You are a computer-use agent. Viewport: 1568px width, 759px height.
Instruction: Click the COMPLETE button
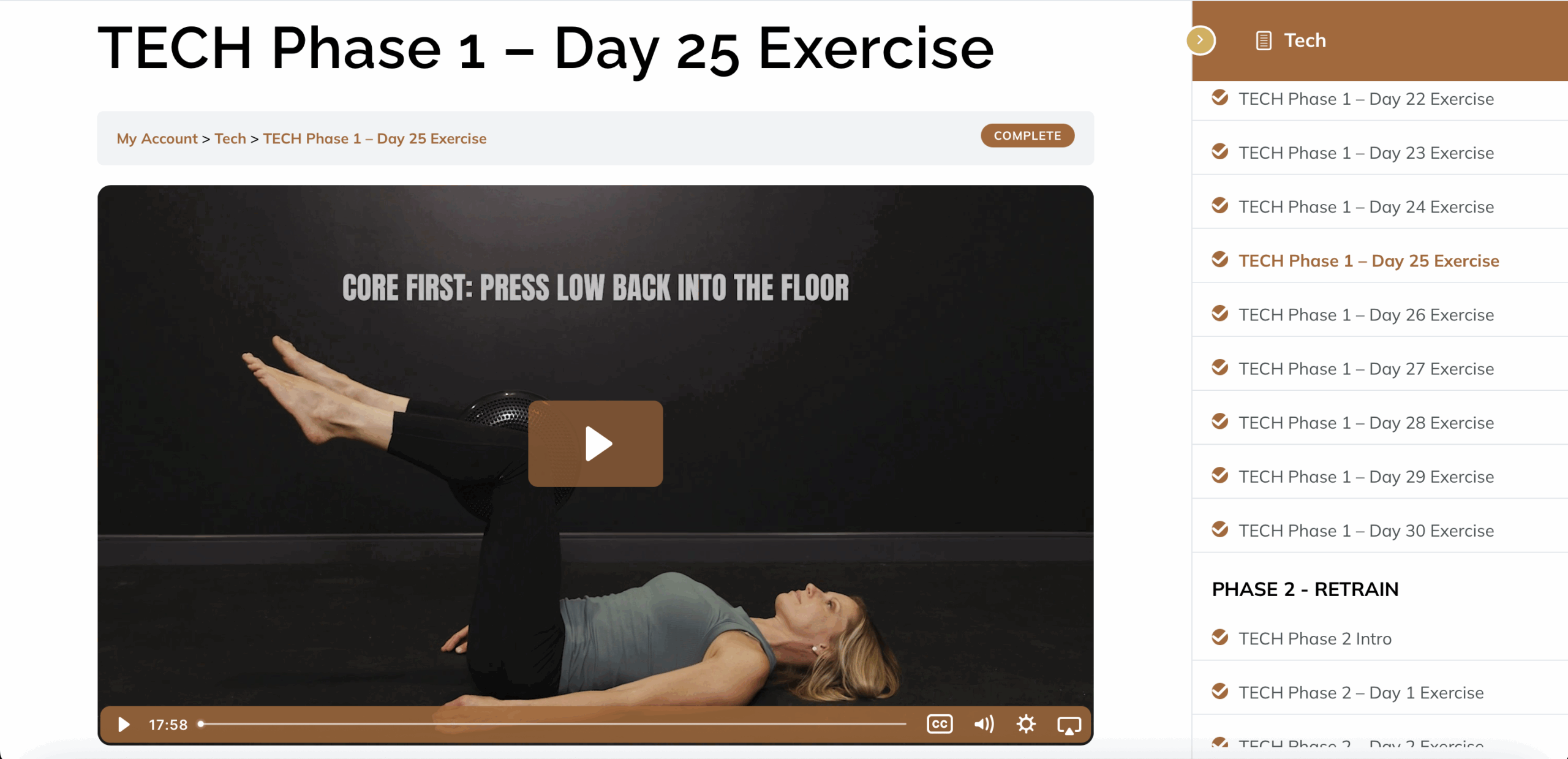pos(1027,135)
